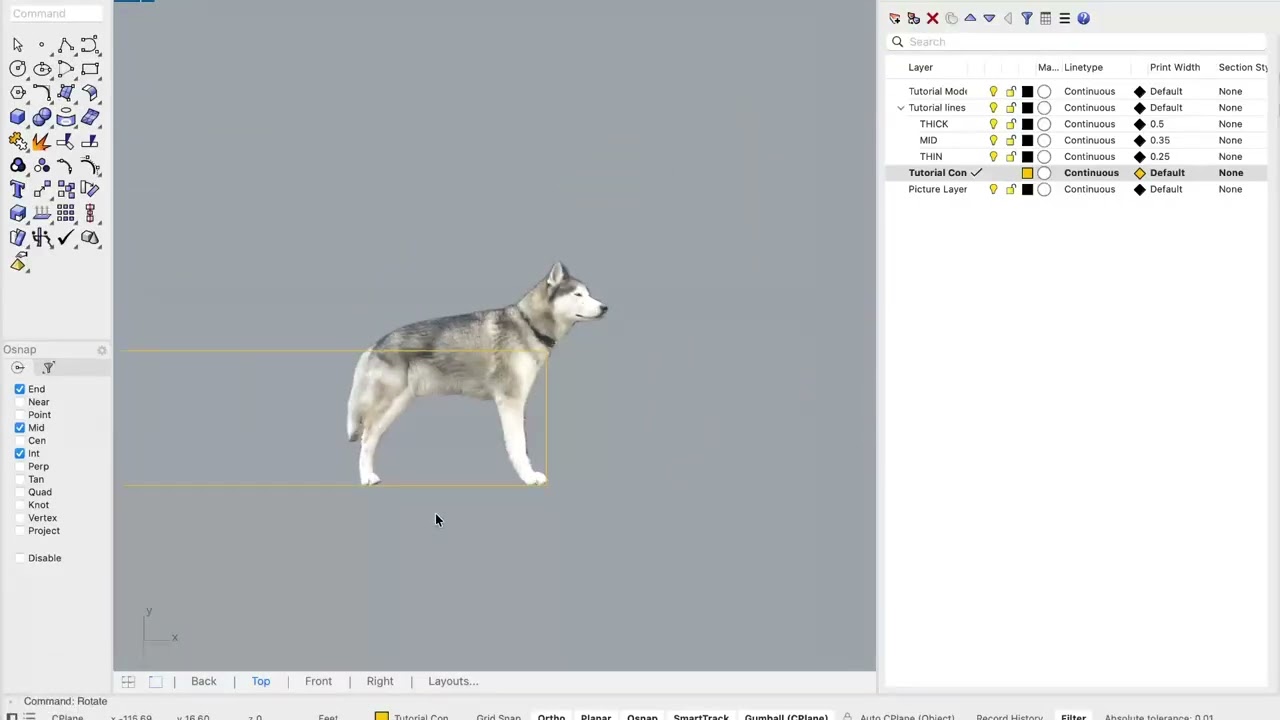The image size is (1280, 720).
Task: Open the rectangular Array tool
Action: coord(66,213)
